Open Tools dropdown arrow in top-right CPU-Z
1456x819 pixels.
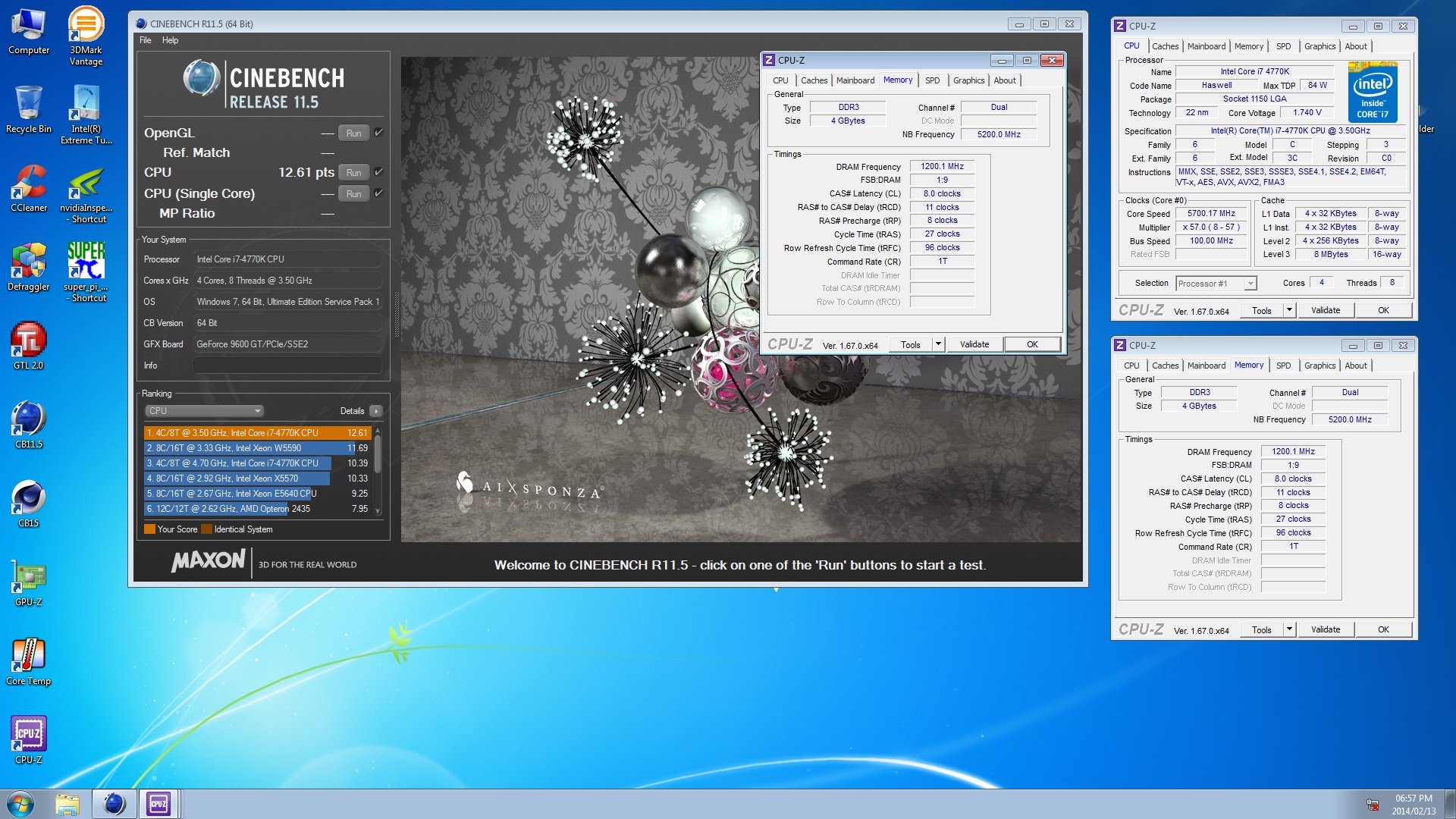(1289, 310)
